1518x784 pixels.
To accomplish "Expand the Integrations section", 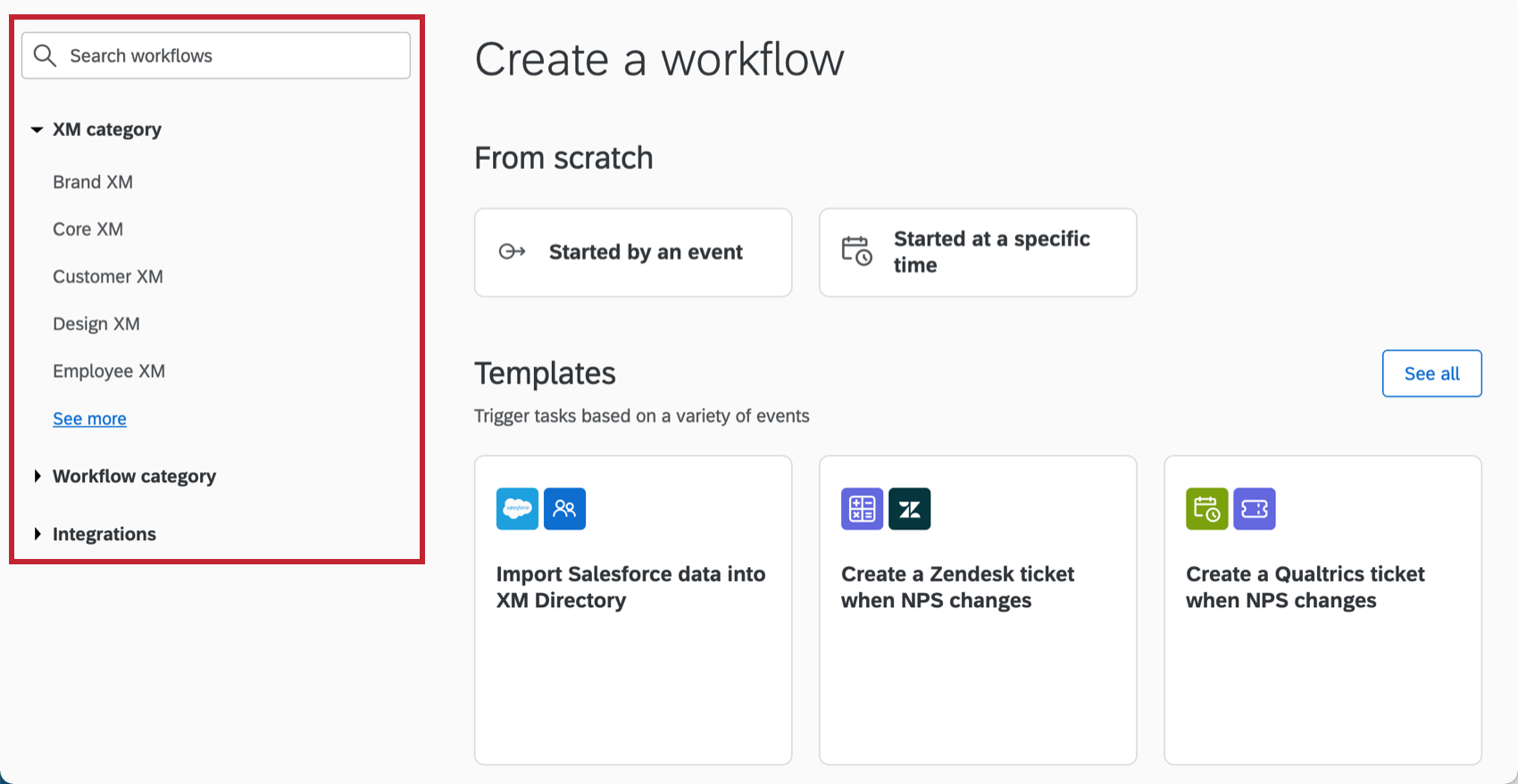I will [x=37, y=534].
